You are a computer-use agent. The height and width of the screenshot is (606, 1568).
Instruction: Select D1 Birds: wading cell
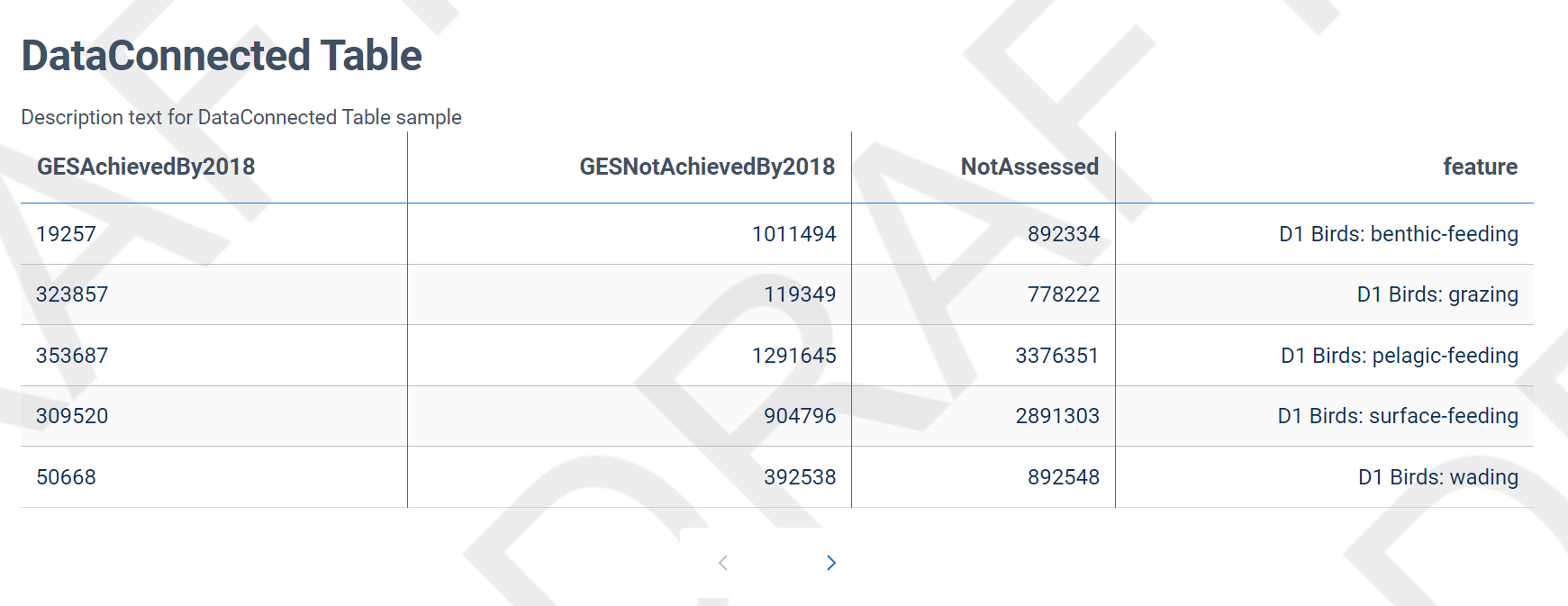click(x=1438, y=477)
